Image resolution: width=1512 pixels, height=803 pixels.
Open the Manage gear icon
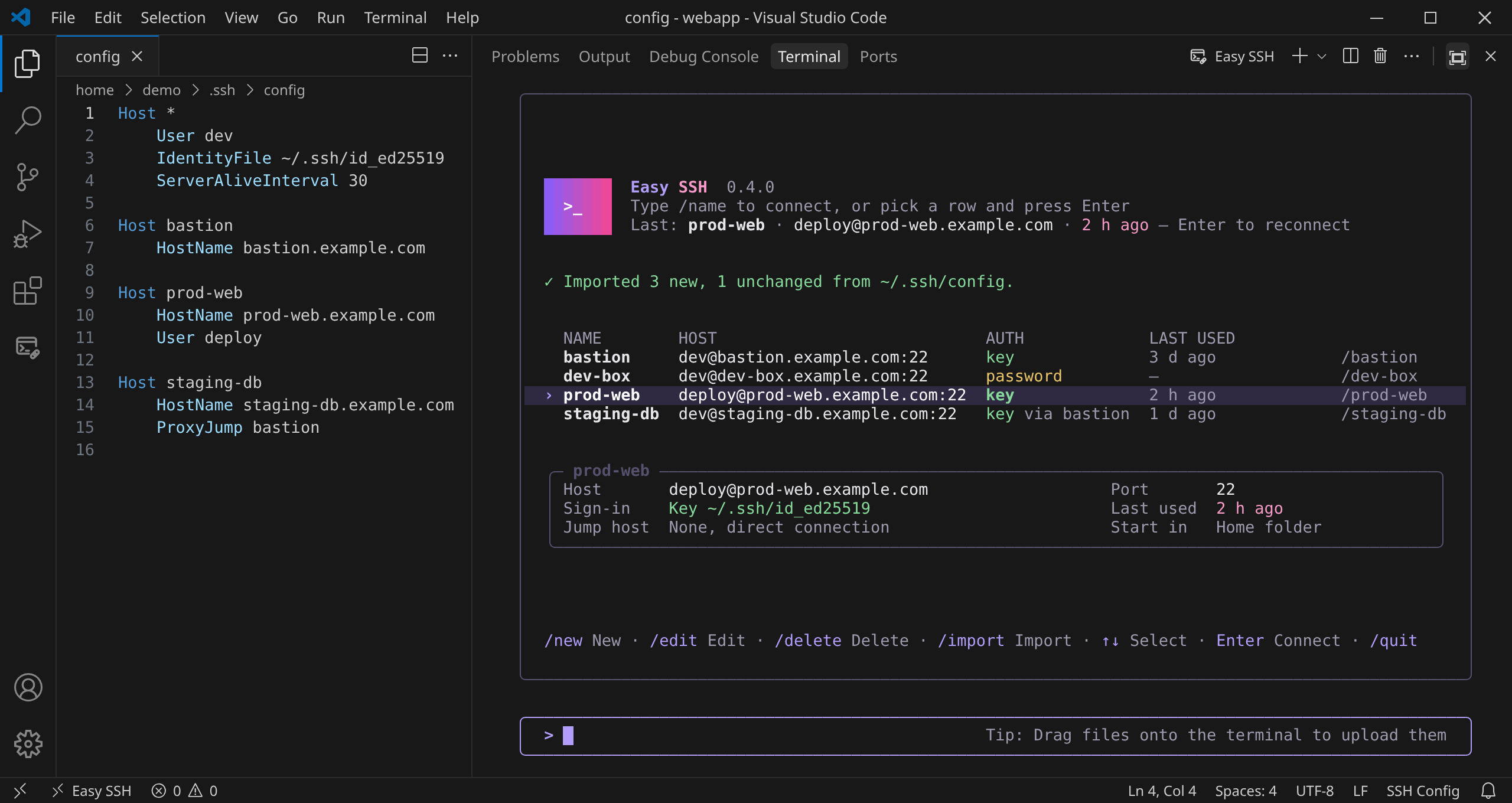coord(28,744)
